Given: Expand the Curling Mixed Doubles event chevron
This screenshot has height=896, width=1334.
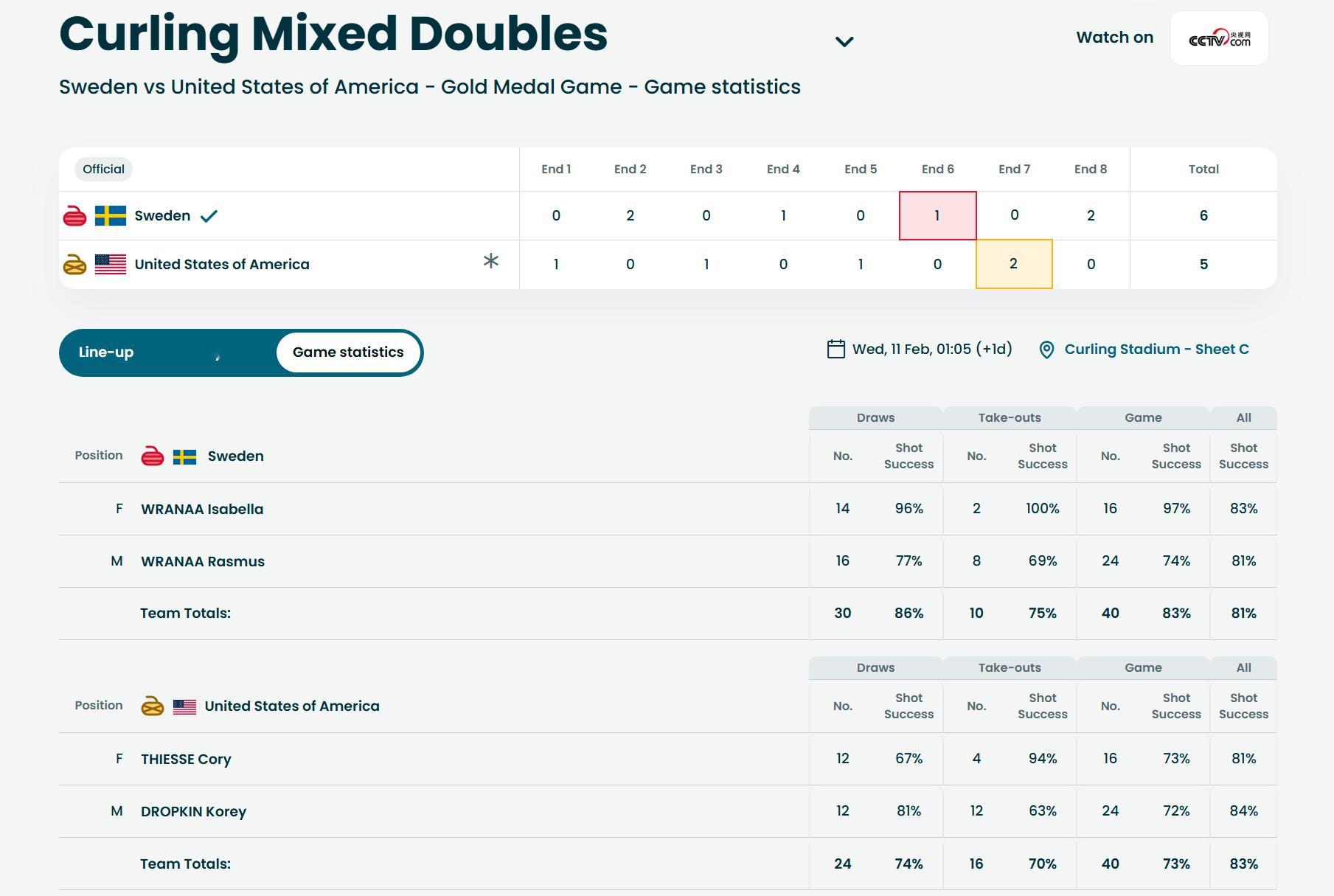Looking at the screenshot, I should (844, 42).
